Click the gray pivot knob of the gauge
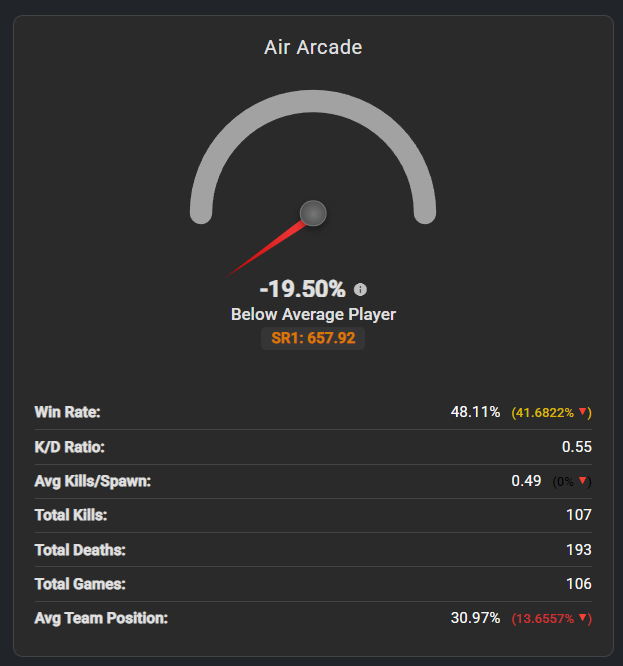This screenshot has width=623, height=666. tap(313, 213)
